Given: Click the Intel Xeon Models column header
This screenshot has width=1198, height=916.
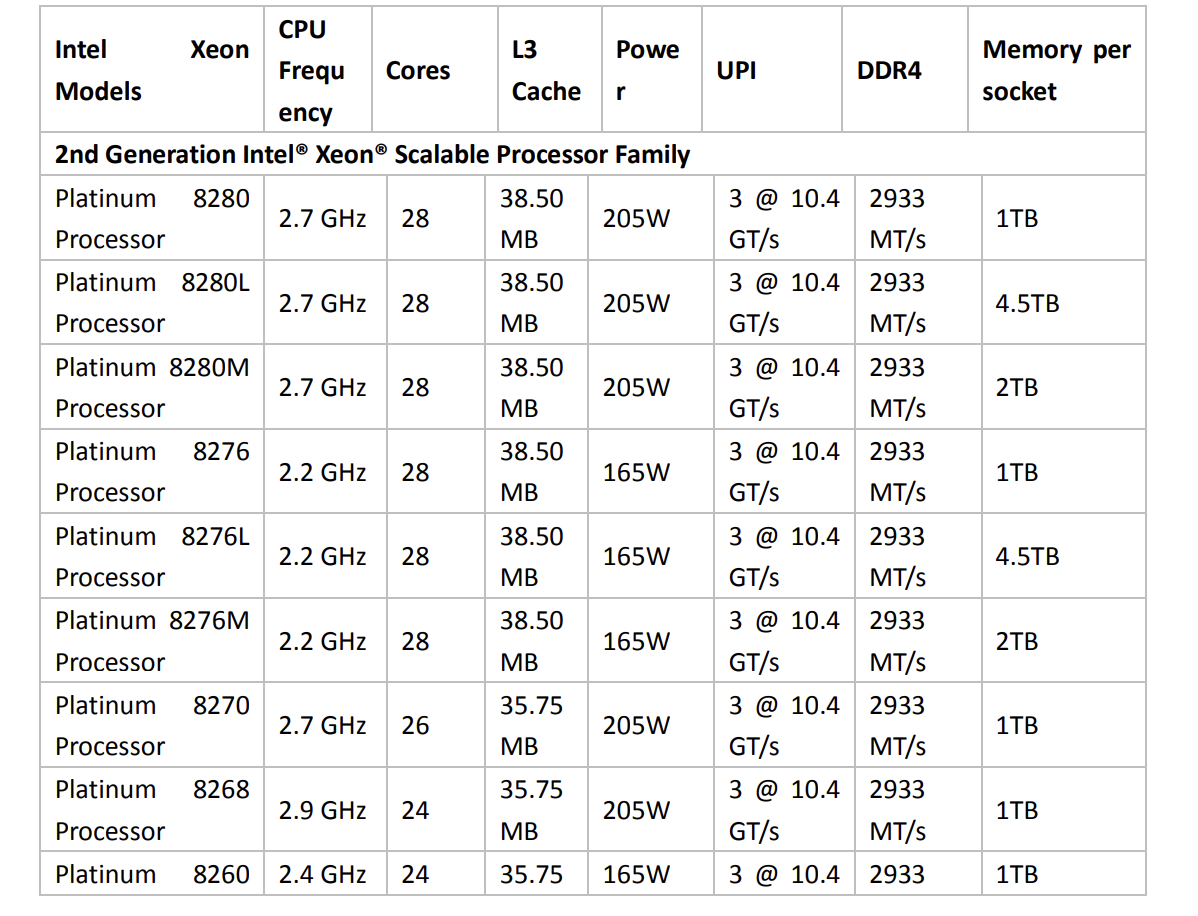Looking at the screenshot, I should (152, 70).
